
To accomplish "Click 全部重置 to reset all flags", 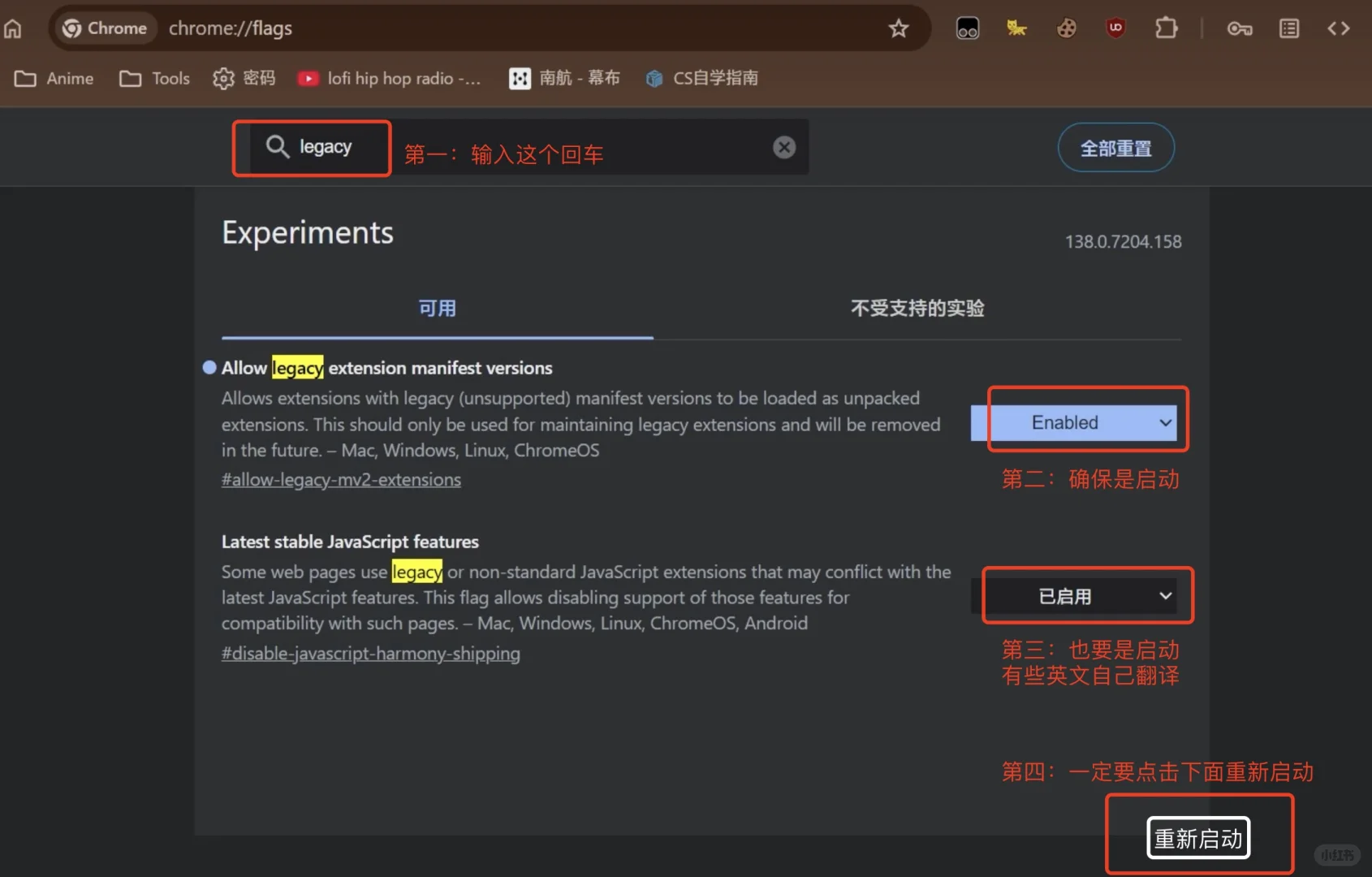I will [x=1115, y=147].
